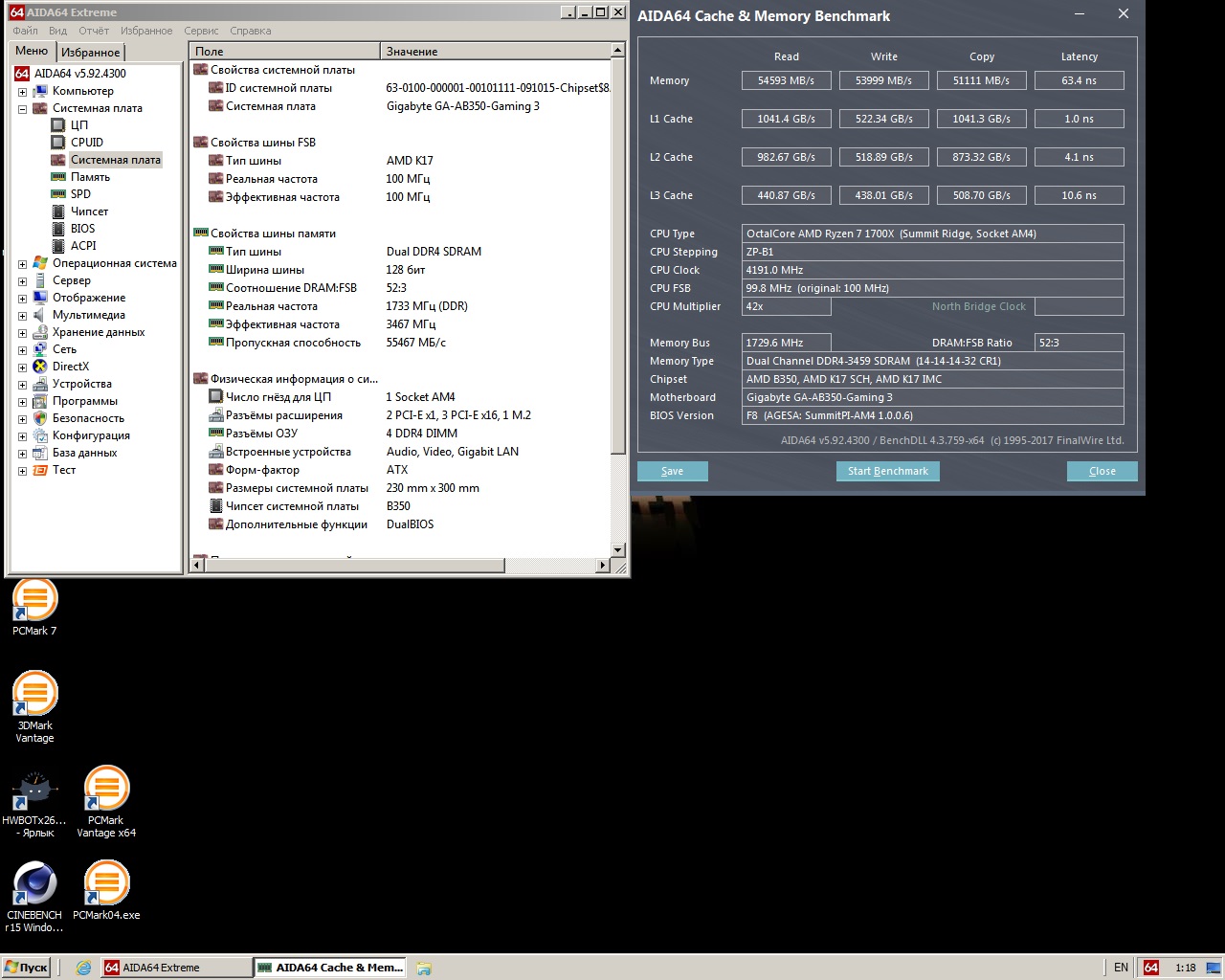Expand the База данных tree node
The width and height of the screenshot is (1225, 980).
coord(22,454)
